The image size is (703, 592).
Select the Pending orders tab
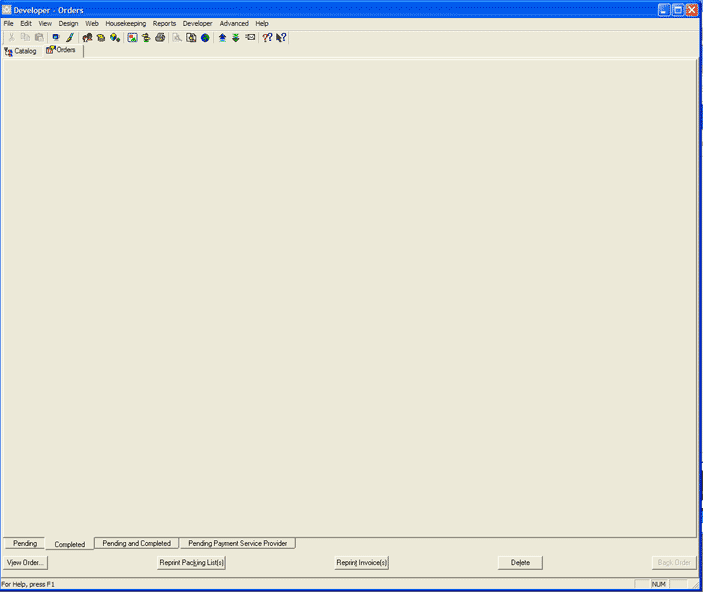(x=25, y=544)
